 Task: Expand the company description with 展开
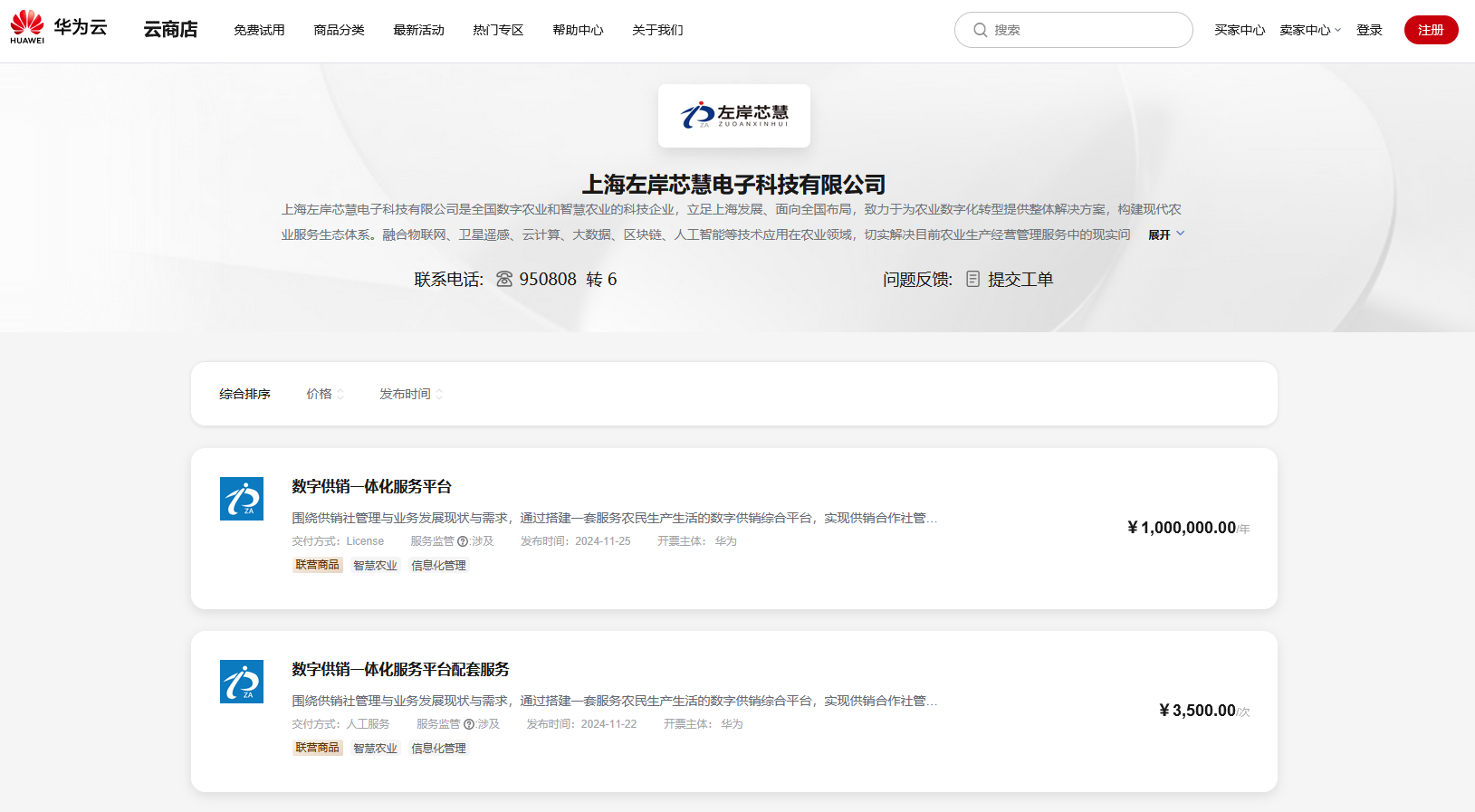click(1166, 234)
